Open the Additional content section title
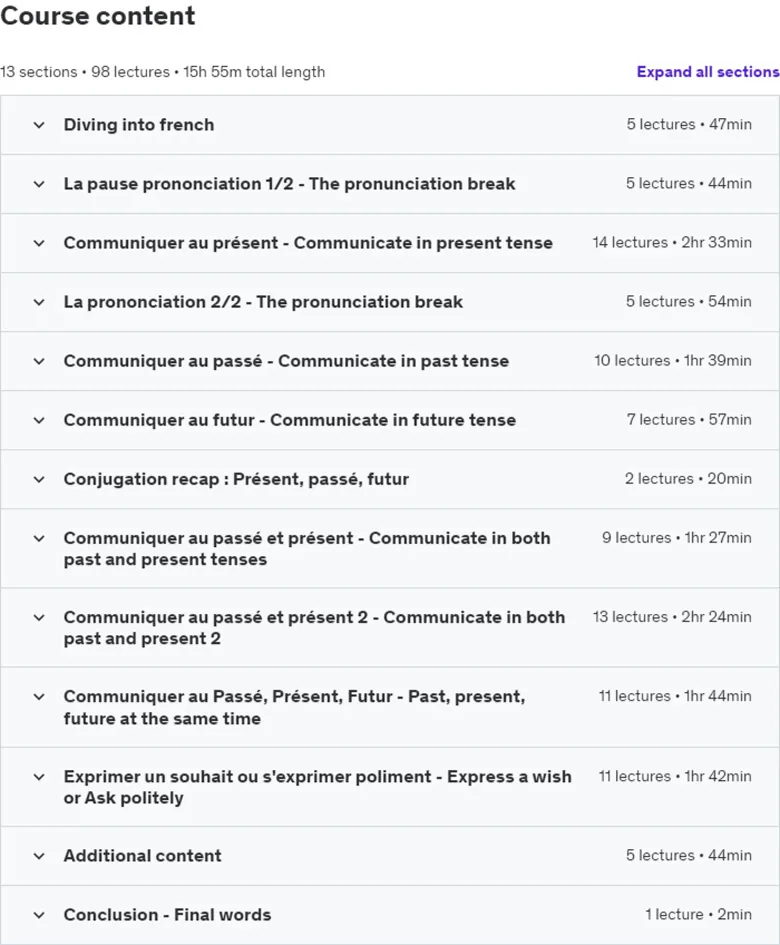The width and height of the screenshot is (780, 945). click(142, 856)
